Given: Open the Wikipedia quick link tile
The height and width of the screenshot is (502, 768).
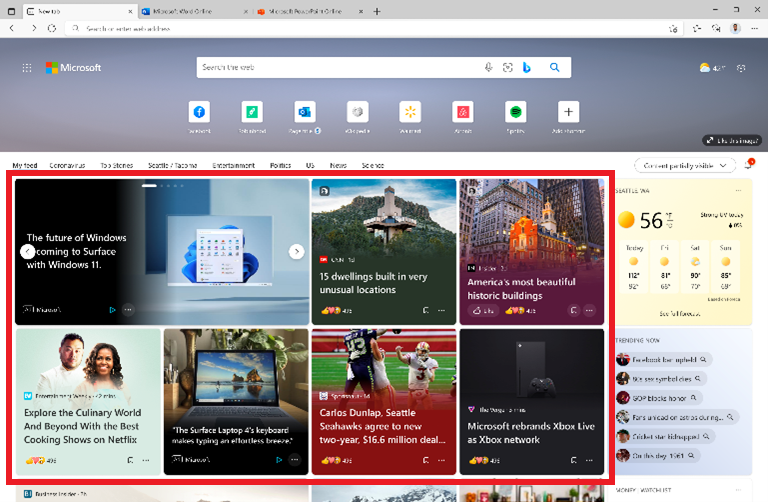Looking at the screenshot, I should click(x=358, y=112).
